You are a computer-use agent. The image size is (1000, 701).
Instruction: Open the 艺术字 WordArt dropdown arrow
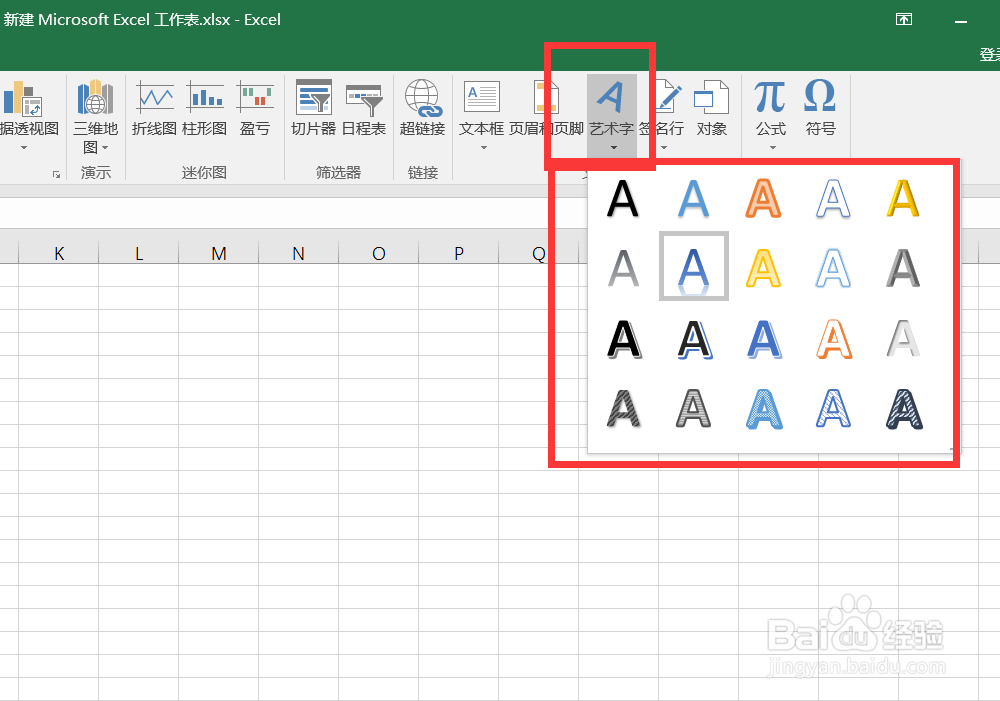[613, 146]
